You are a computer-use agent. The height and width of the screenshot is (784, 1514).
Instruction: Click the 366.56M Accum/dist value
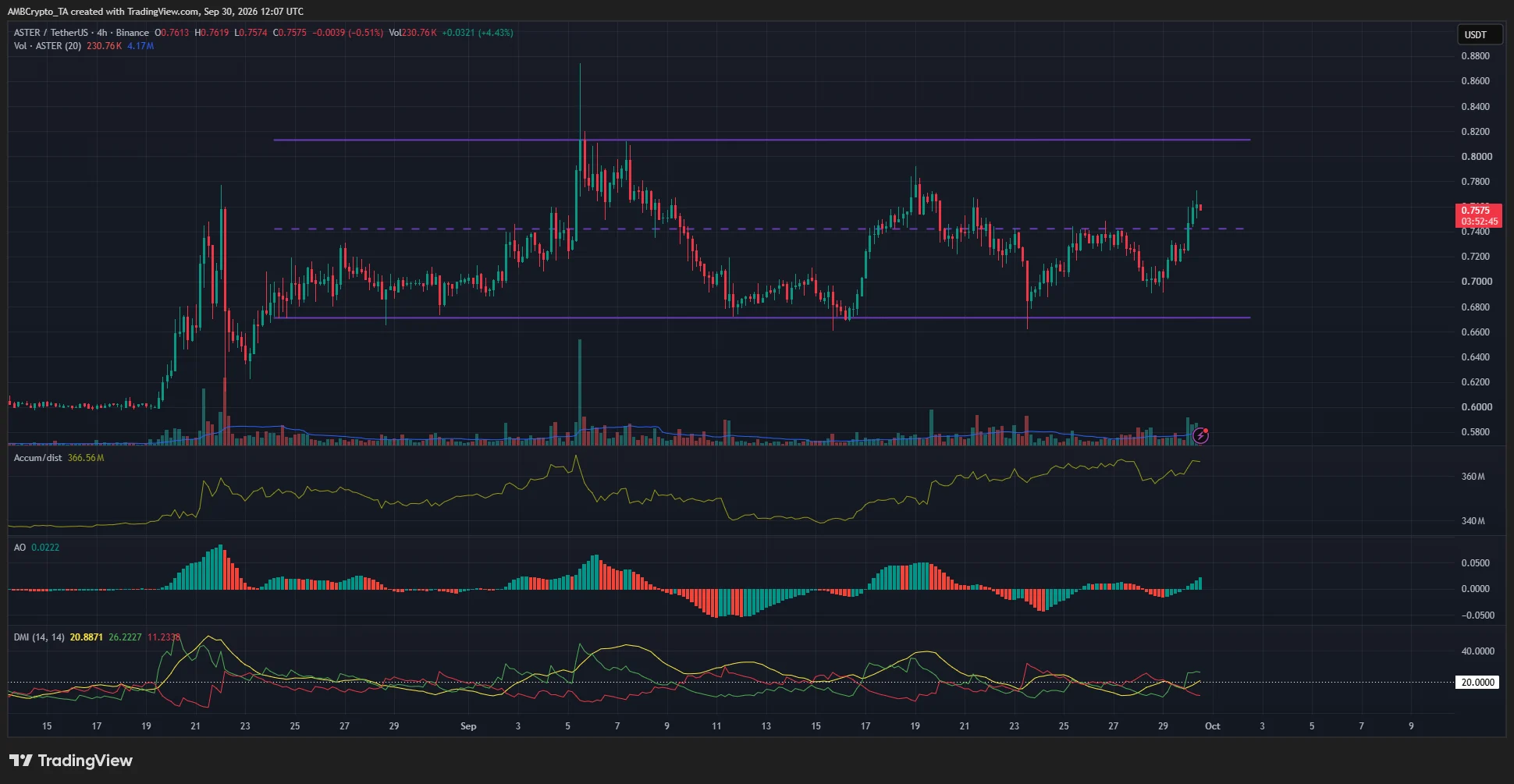point(86,458)
